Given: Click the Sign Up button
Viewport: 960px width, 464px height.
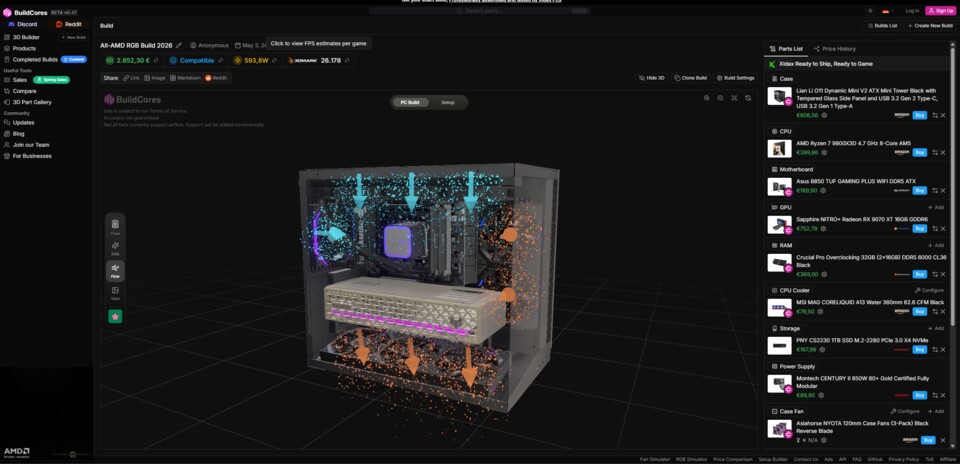Looking at the screenshot, I should tap(940, 11).
